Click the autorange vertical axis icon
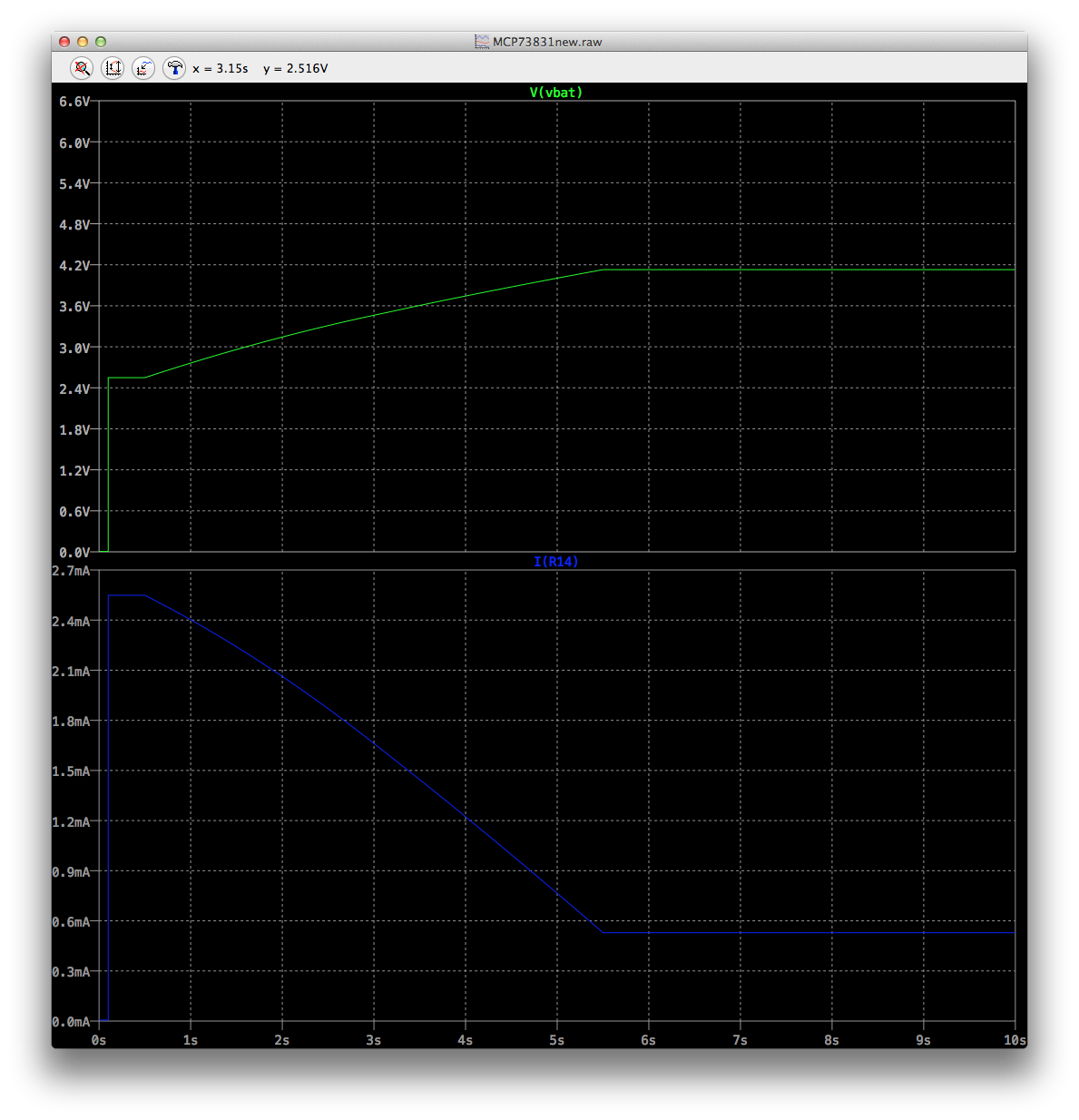Screen dimensions: 1079x1120 (x=113, y=68)
